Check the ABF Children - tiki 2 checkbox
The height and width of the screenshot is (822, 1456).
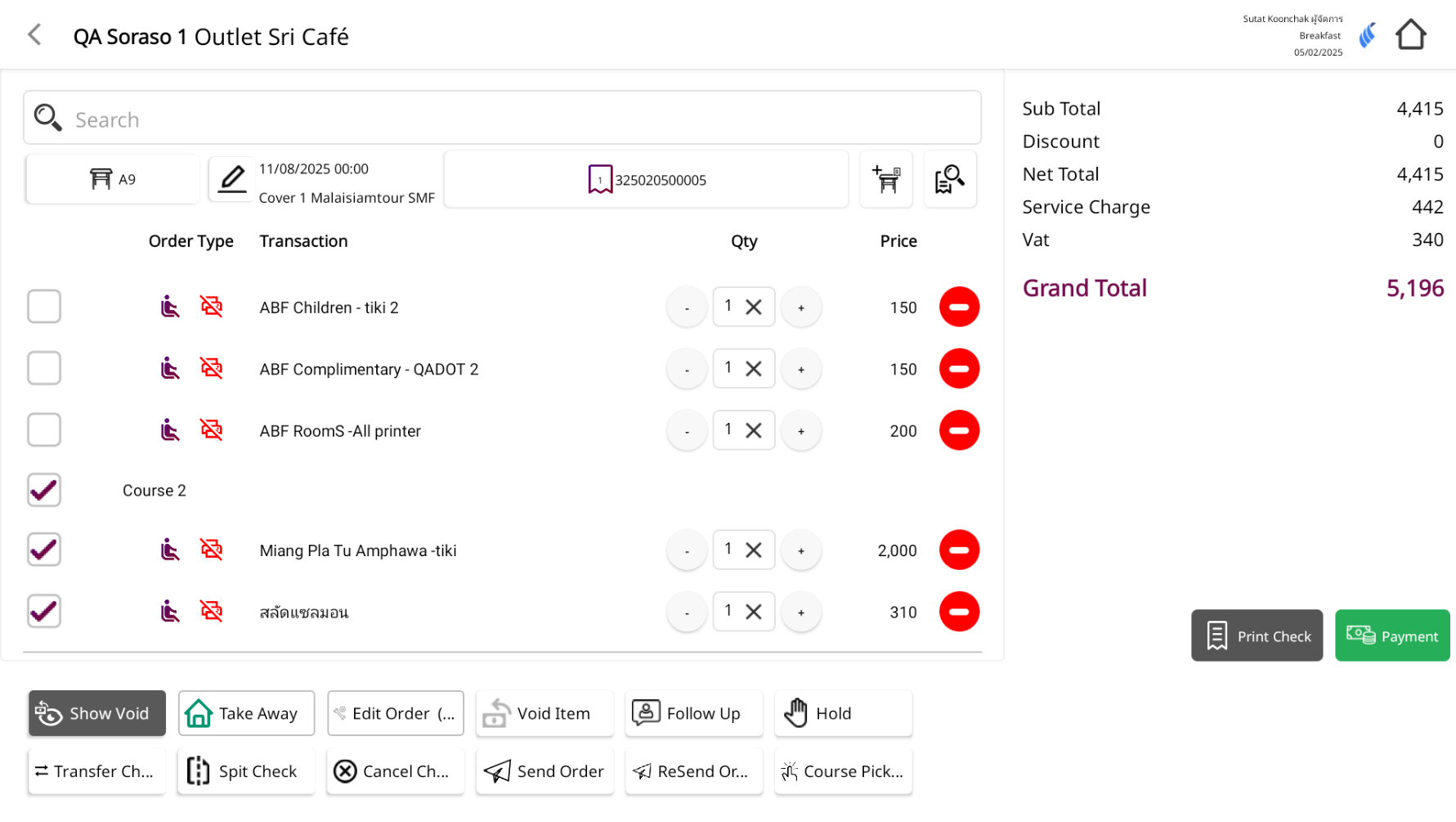click(44, 307)
